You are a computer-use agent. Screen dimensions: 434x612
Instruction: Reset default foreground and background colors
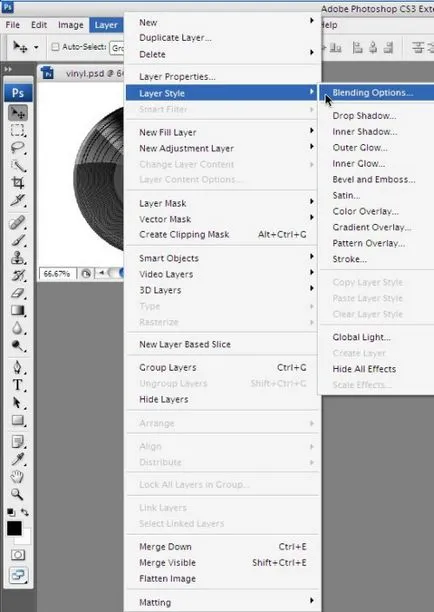11,512
